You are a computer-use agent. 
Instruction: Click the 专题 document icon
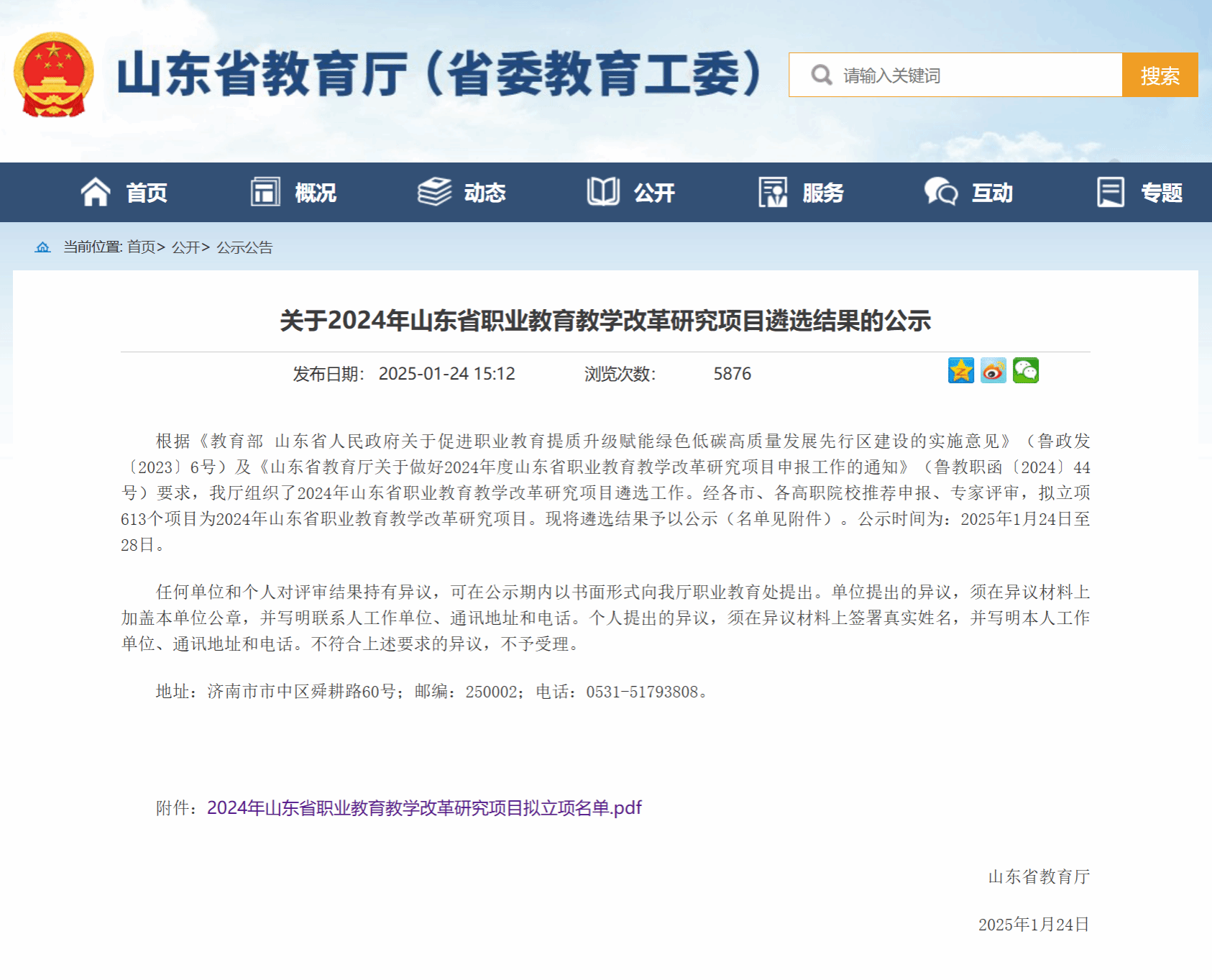(x=1111, y=192)
